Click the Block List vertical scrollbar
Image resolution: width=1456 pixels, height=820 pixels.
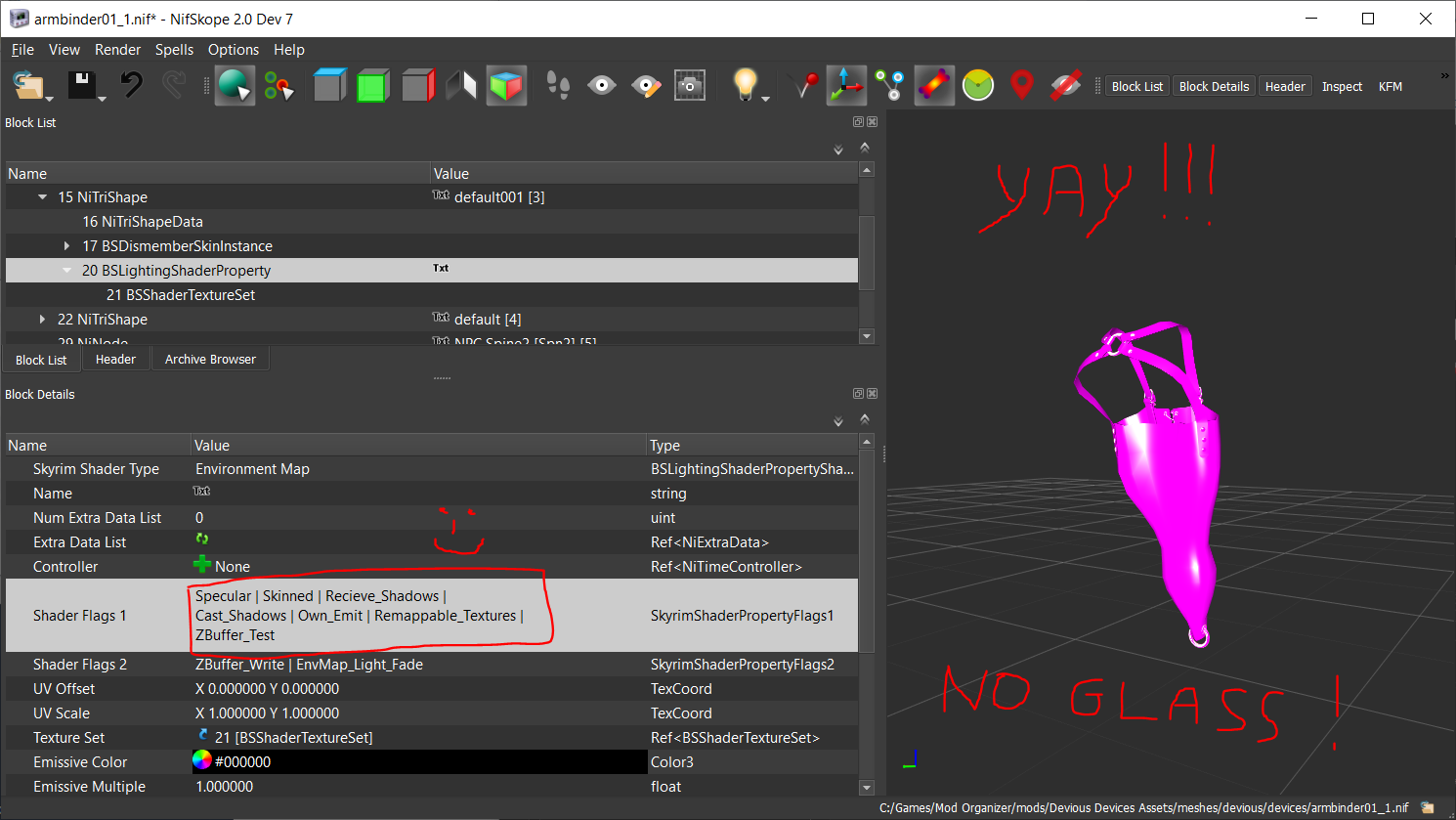867,252
